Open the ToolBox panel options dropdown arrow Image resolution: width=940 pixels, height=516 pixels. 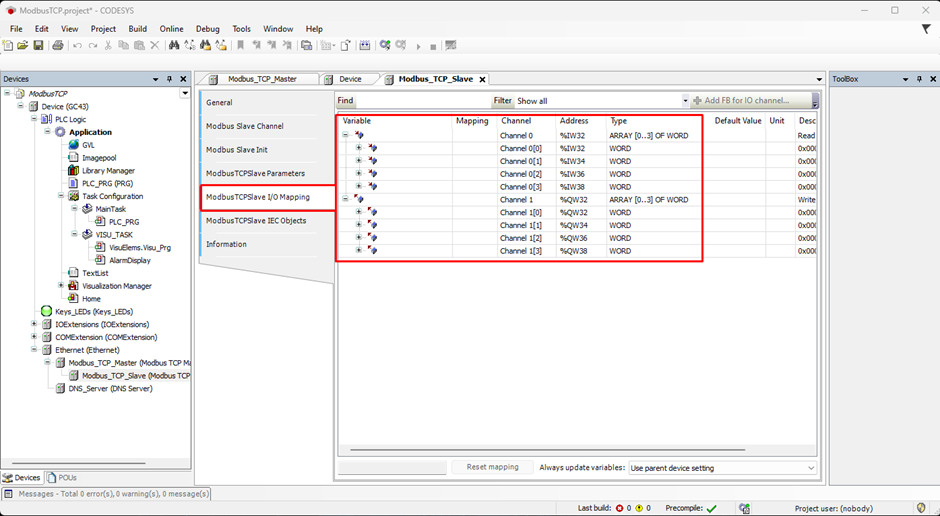click(x=905, y=79)
